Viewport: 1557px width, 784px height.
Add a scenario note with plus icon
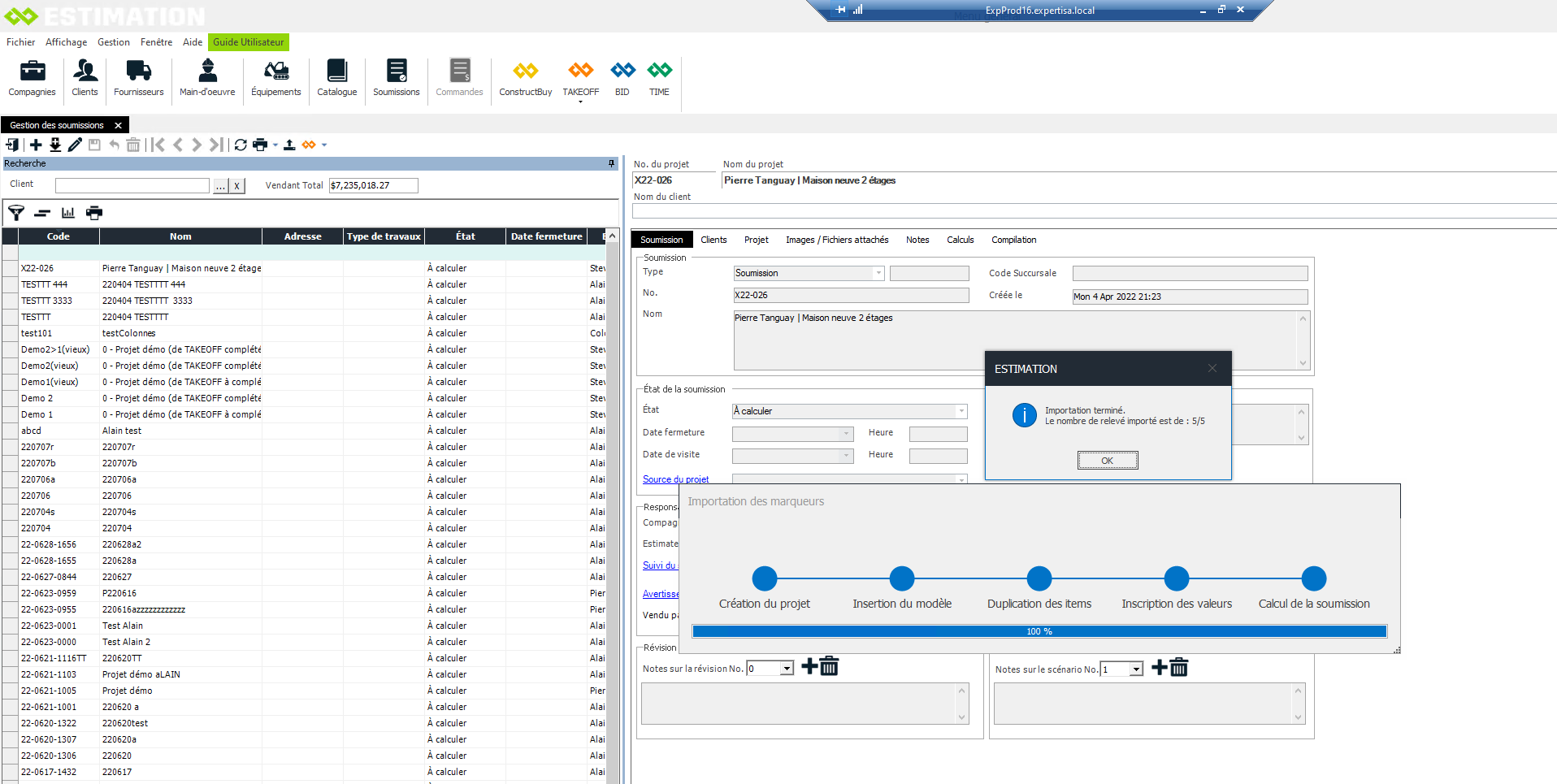coord(1160,668)
